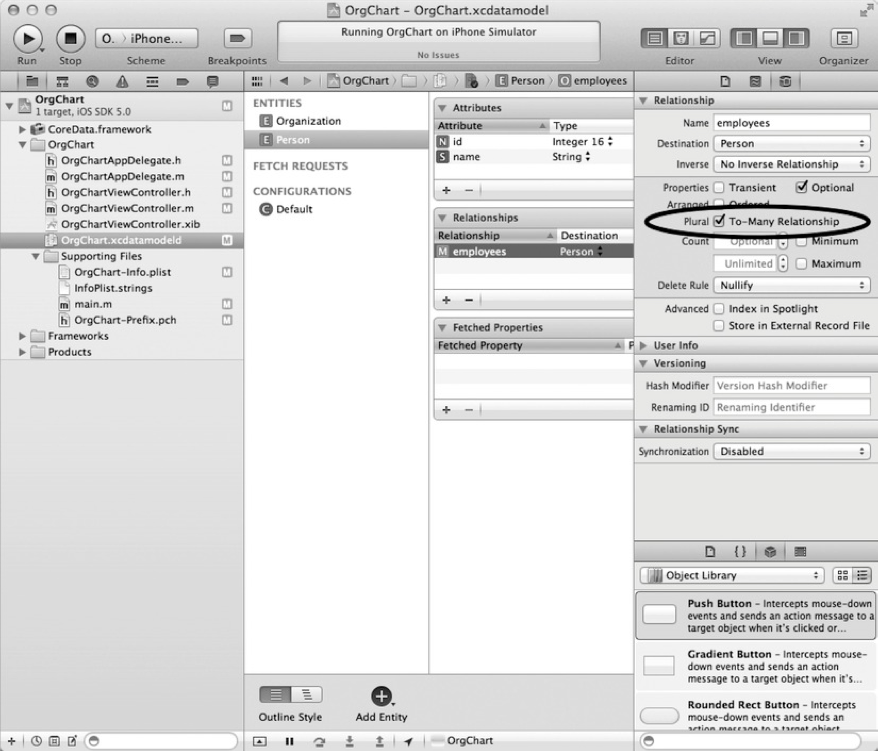Enable the Transient checkbox
The width and height of the screenshot is (881, 752).
(x=719, y=188)
